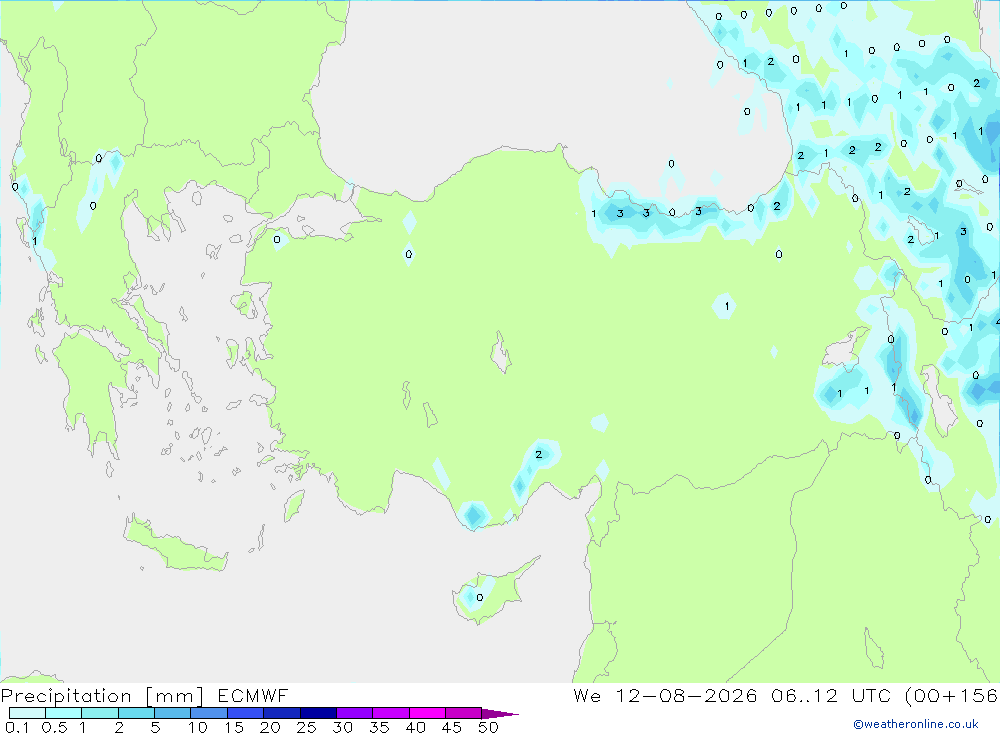This screenshot has height=733, width=1000.
Task: Click the '45' legend scale label
Action: tap(452, 727)
